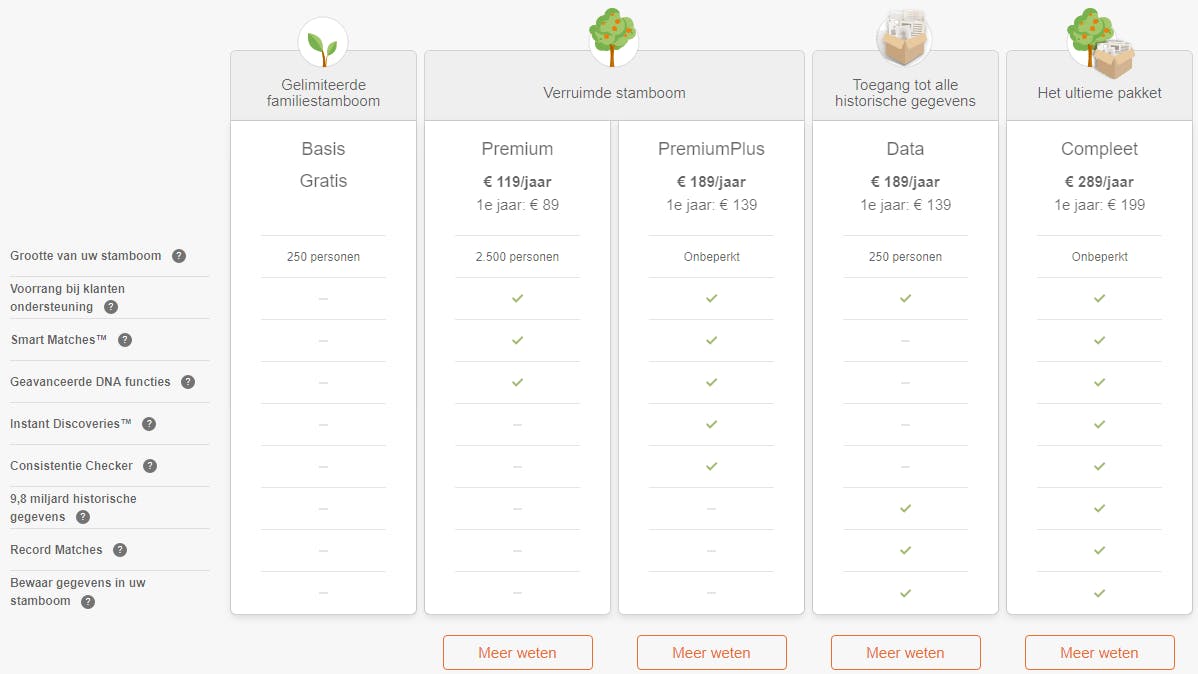Click help icon for Bewaar gegevens in uw stamboom

tap(88, 602)
